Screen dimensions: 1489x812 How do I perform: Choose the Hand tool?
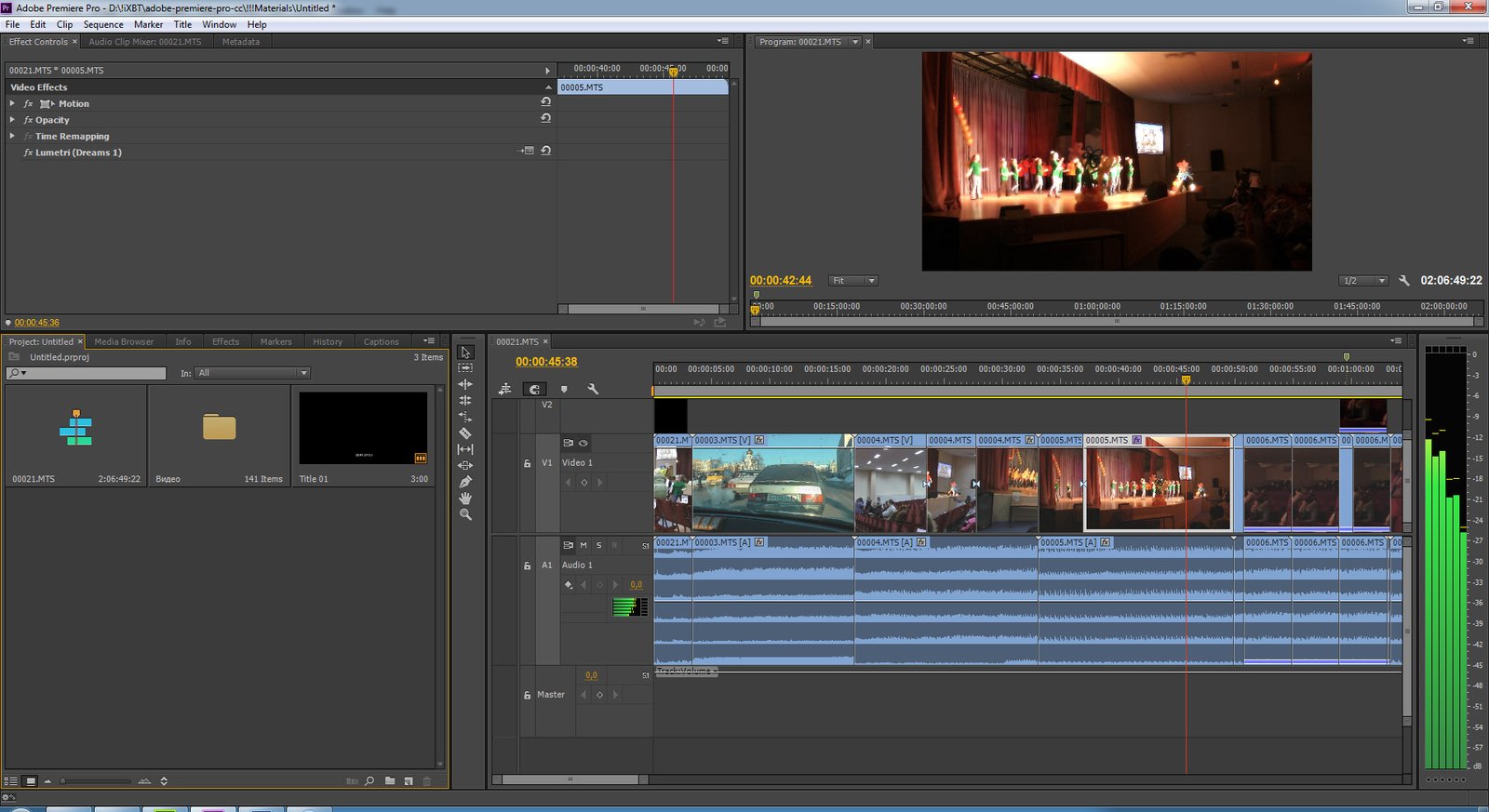(465, 499)
